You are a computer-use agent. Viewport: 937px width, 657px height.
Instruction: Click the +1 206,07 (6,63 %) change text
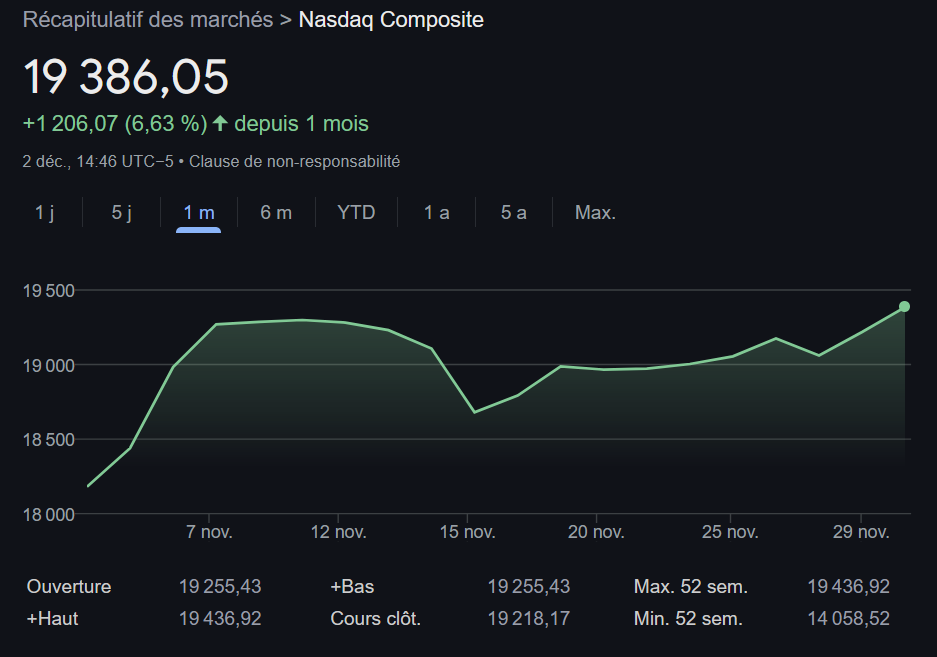(115, 124)
